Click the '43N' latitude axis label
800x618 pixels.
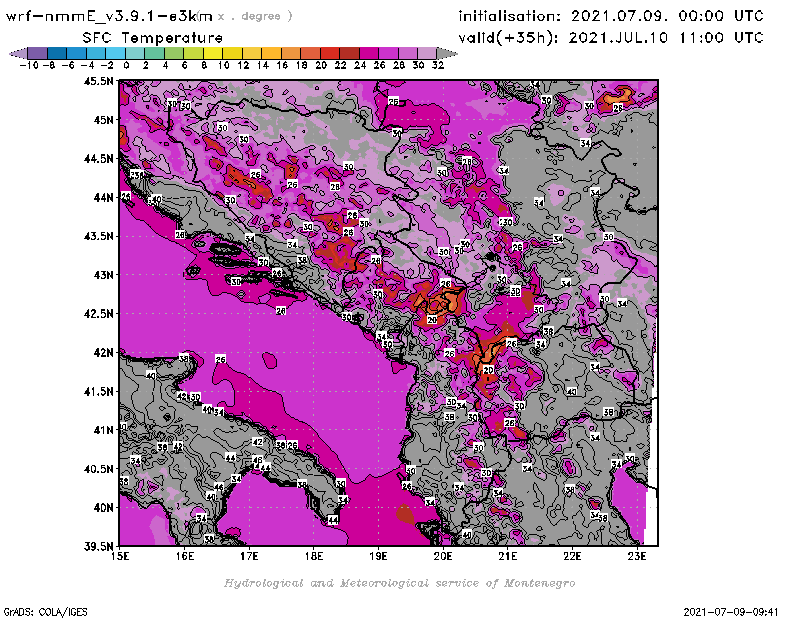(x=103, y=275)
